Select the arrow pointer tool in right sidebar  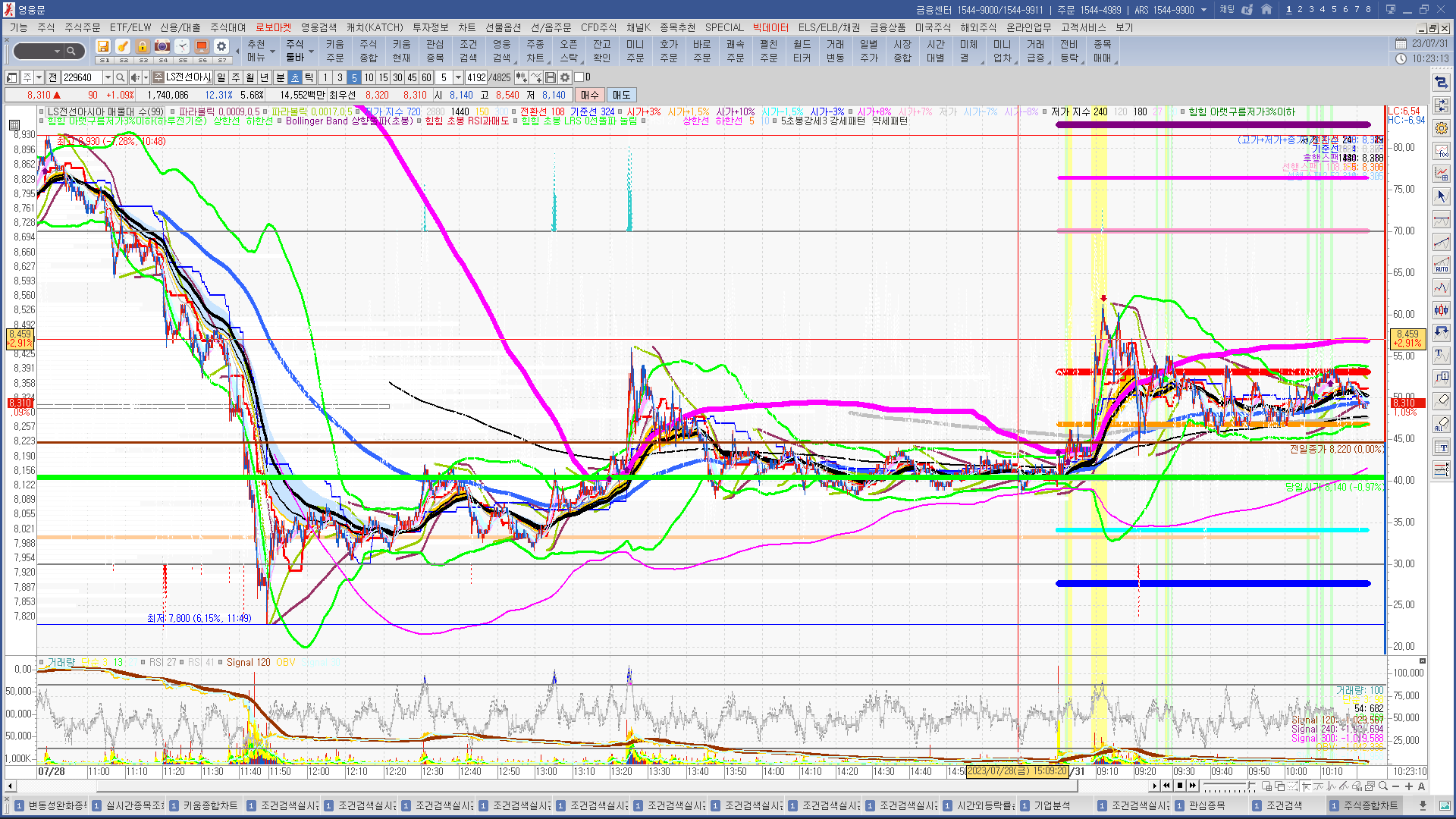tap(1442, 196)
